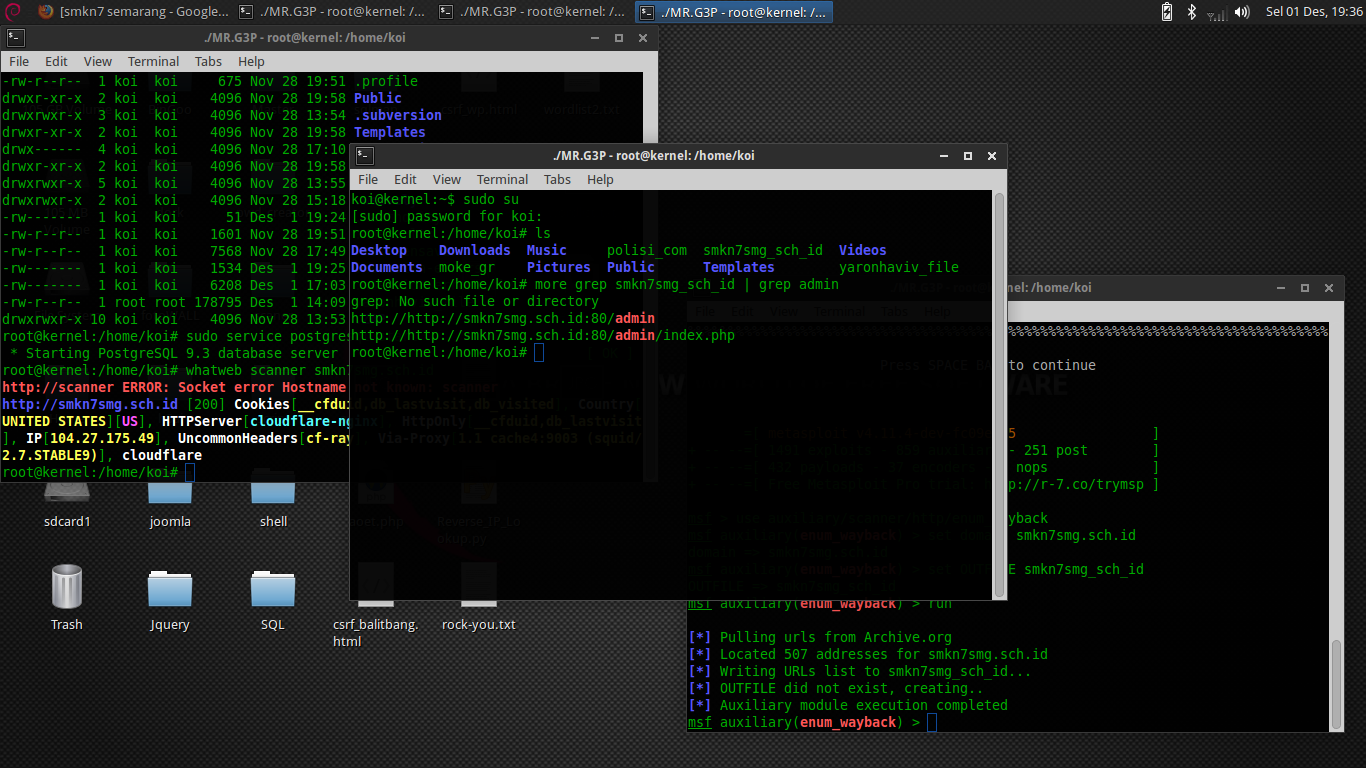Maximize the back-left terminal window
The image size is (1366, 768).
point(619,38)
